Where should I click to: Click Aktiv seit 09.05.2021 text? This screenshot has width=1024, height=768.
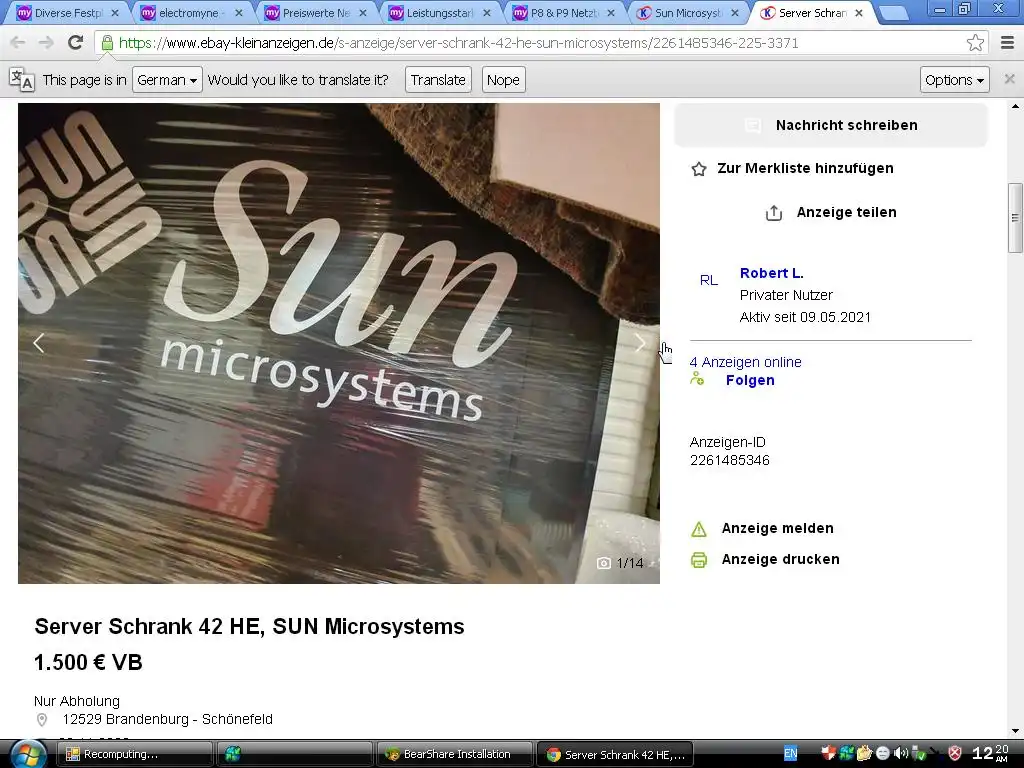(x=805, y=317)
